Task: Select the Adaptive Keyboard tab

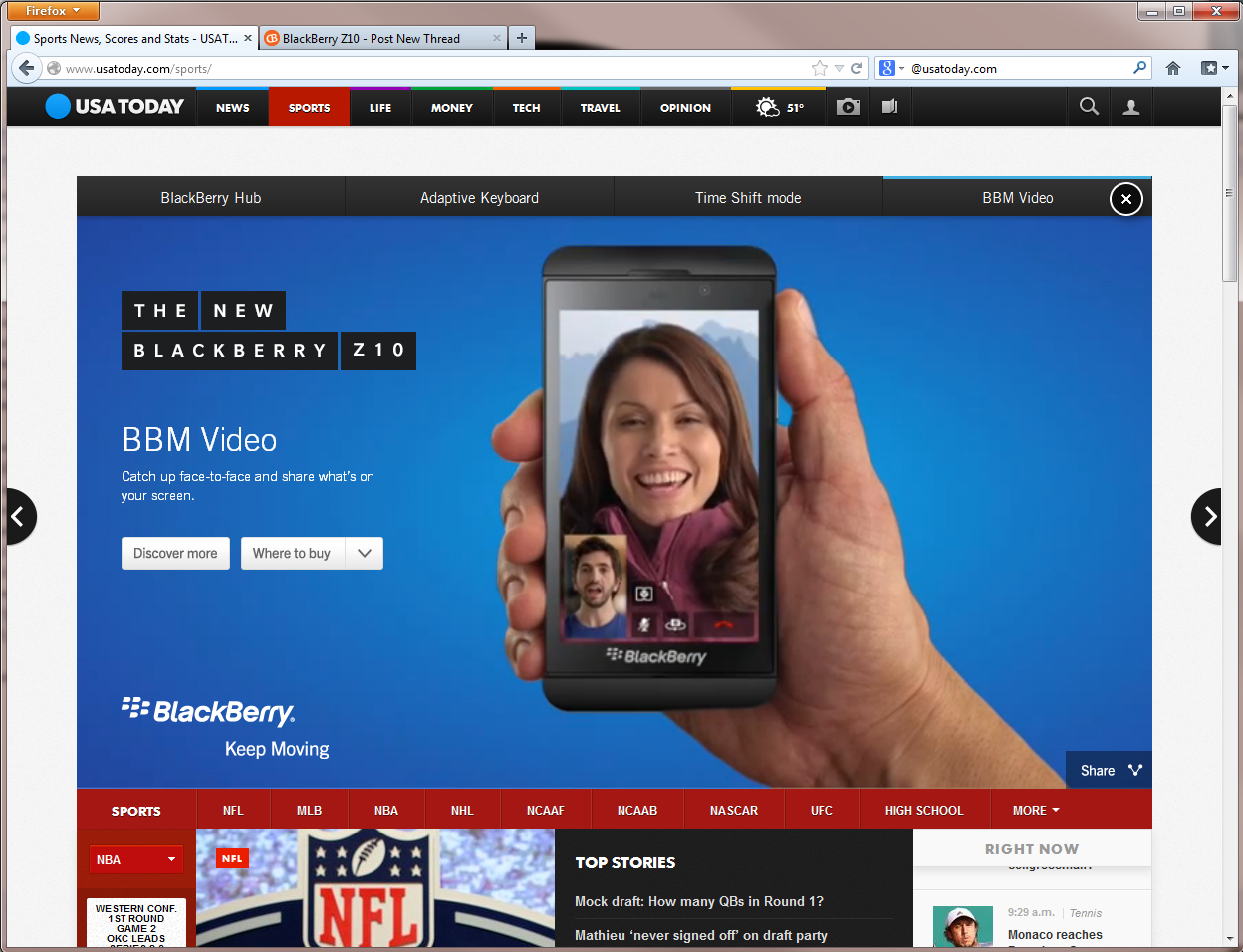Action: pos(479,198)
